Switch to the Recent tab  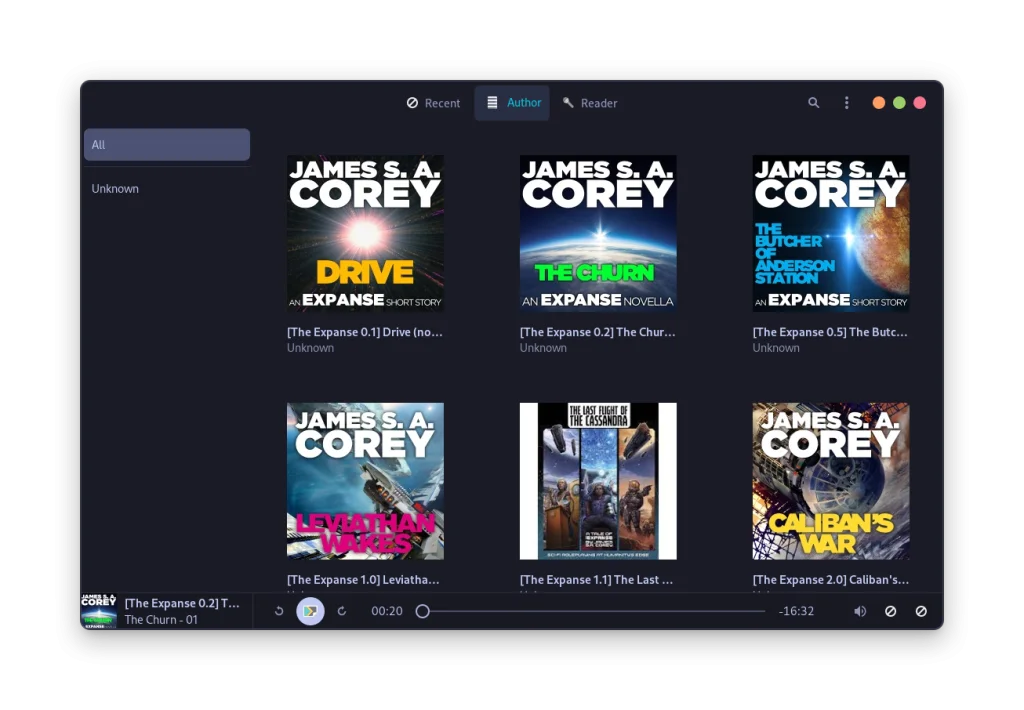click(x=434, y=103)
